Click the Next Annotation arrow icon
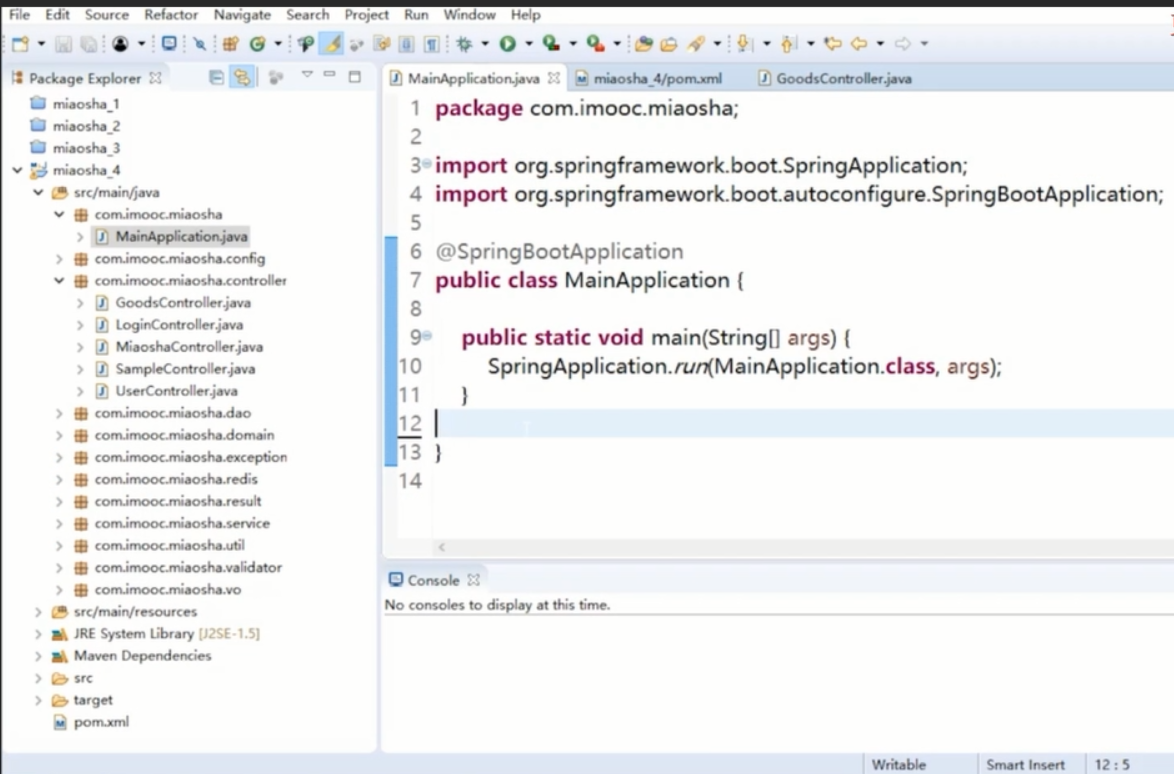Screen dimensions: 1174x774 [x=743, y=43]
